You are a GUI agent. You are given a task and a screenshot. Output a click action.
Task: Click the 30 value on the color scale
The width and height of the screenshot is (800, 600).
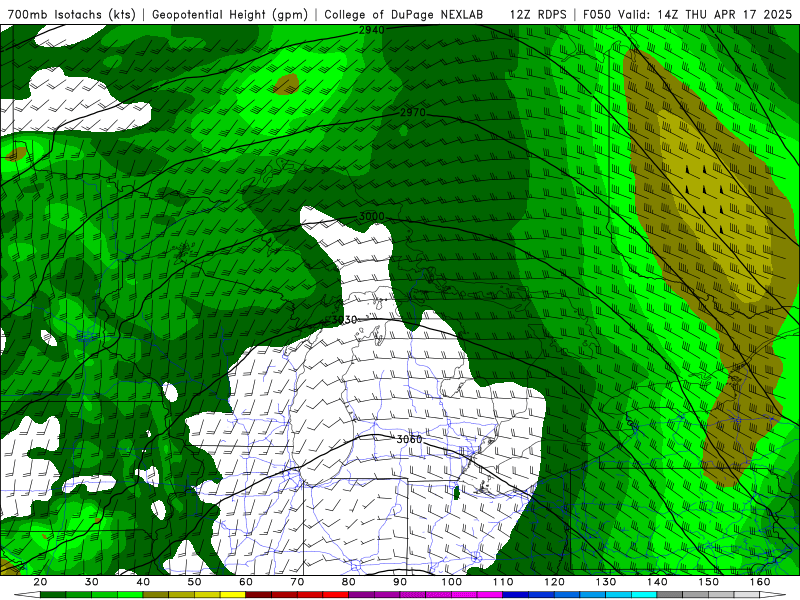92,582
